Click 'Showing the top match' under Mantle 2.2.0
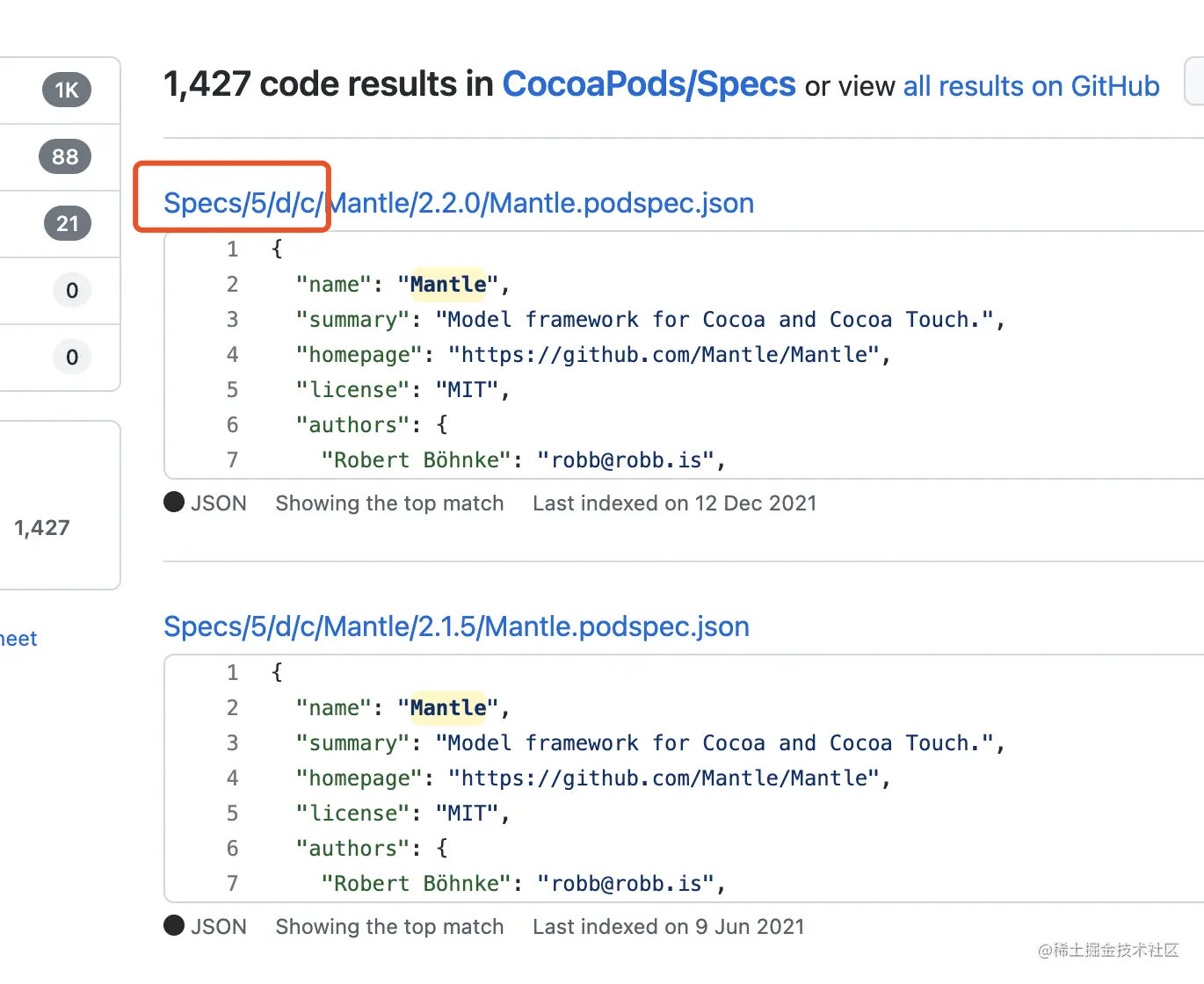The image size is (1204, 984). click(x=389, y=503)
